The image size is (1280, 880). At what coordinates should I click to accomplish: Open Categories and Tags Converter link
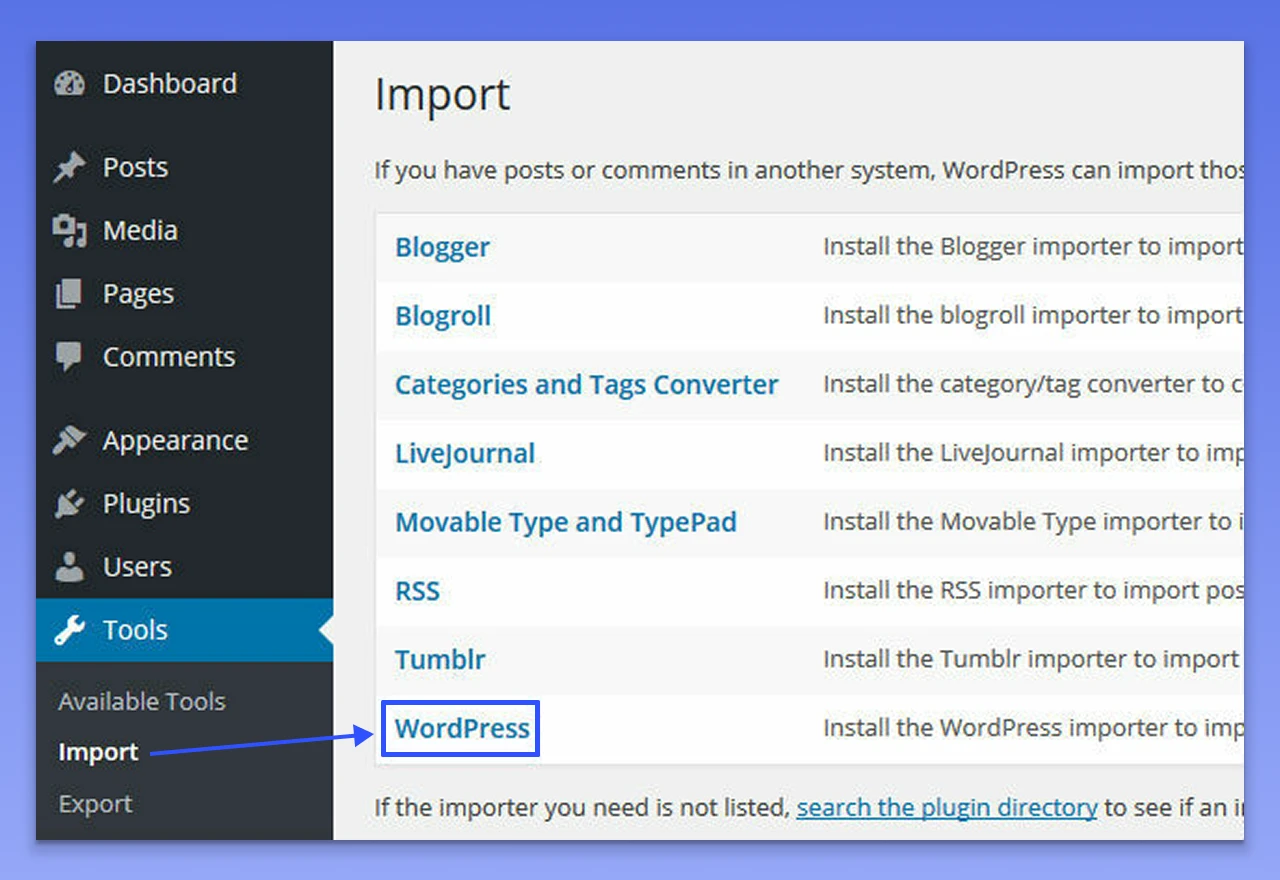pos(586,386)
